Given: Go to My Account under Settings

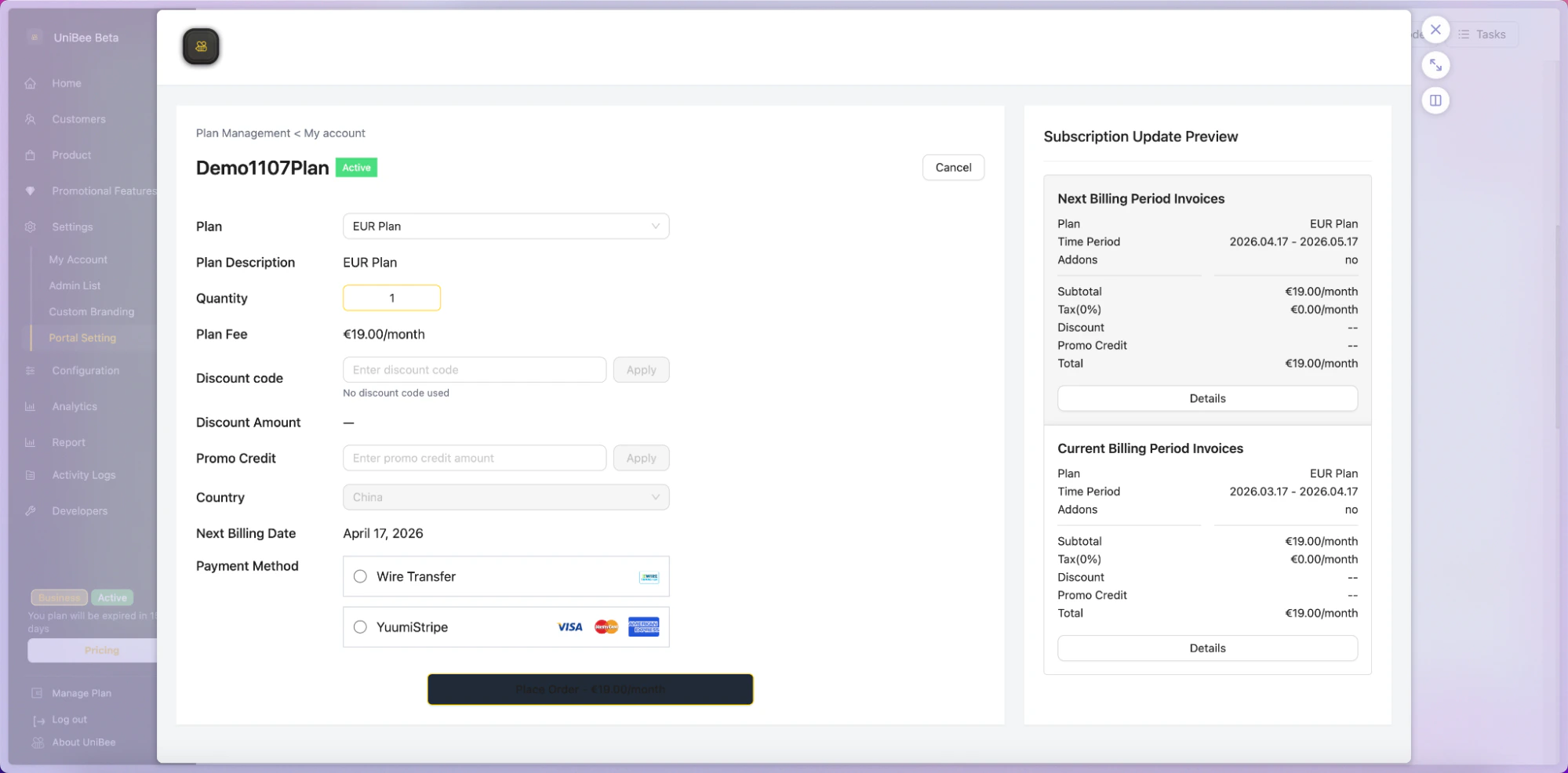Looking at the screenshot, I should coord(78,259).
